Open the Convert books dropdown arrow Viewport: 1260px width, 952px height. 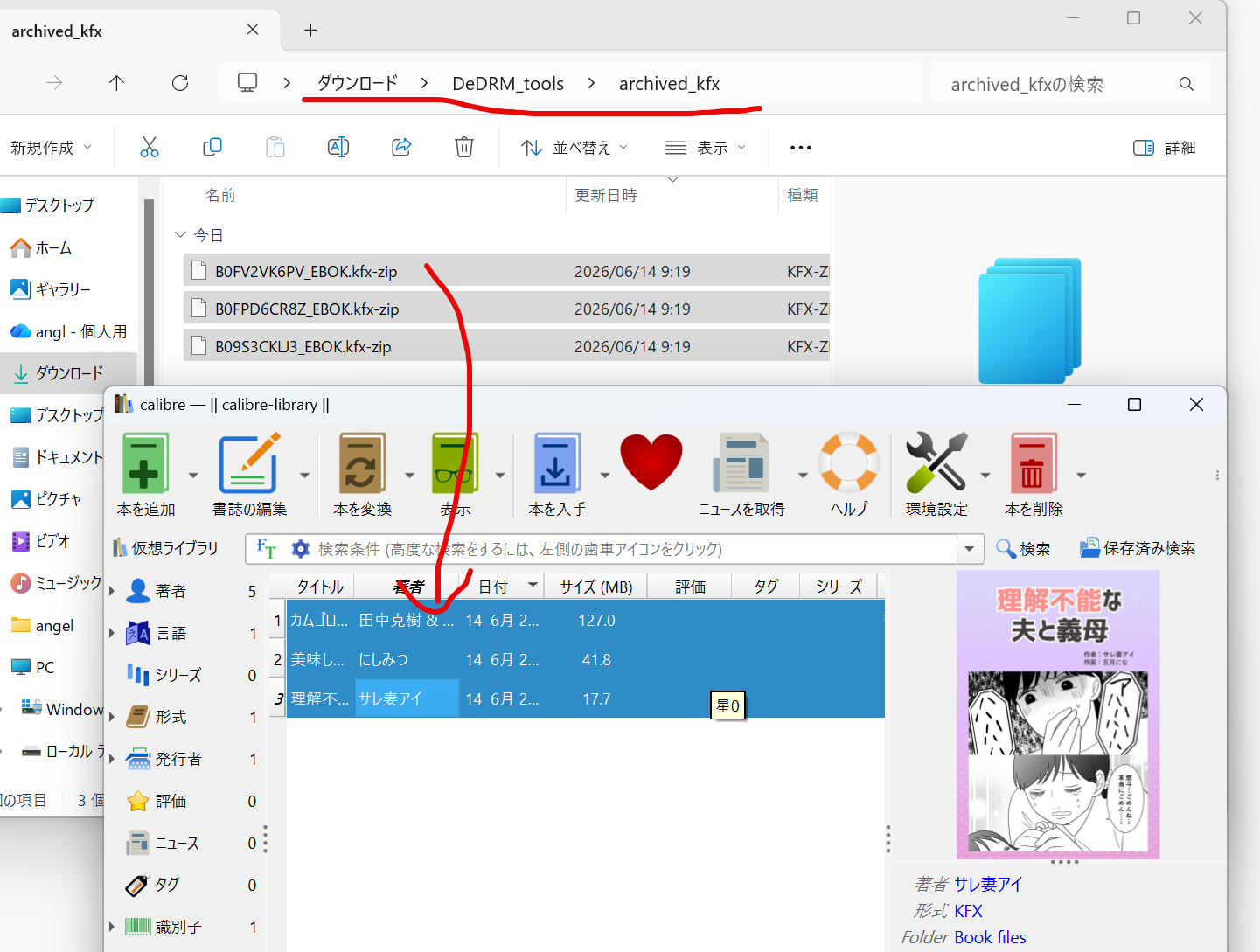(409, 475)
